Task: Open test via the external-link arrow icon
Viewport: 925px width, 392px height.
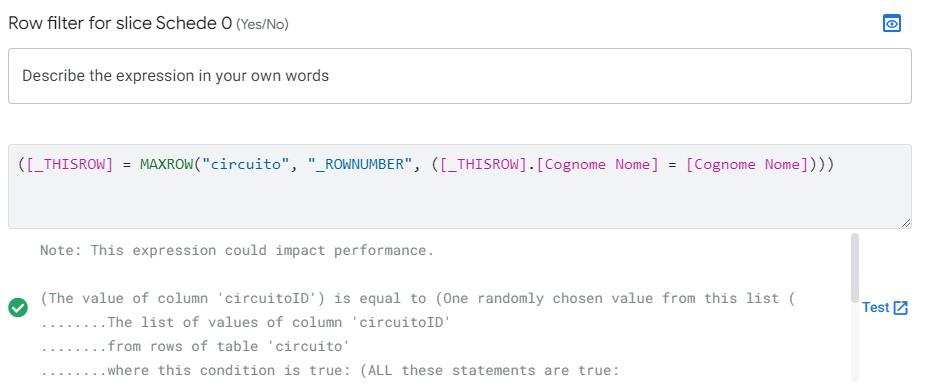Action: click(x=901, y=308)
